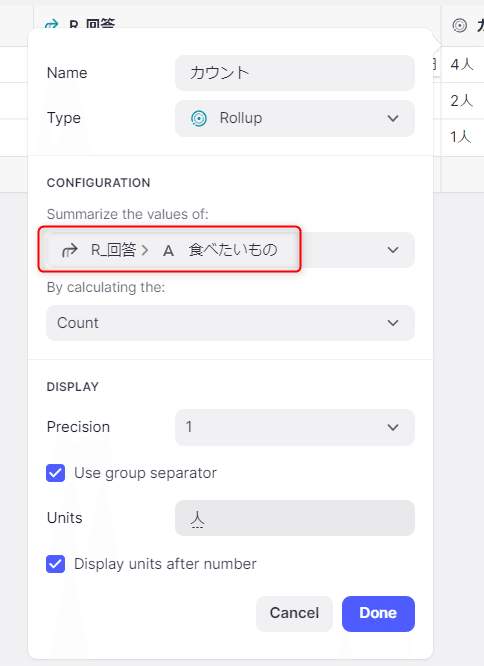Click the Rollup type icon in the Type field
The width and height of the screenshot is (484, 666).
(199, 118)
